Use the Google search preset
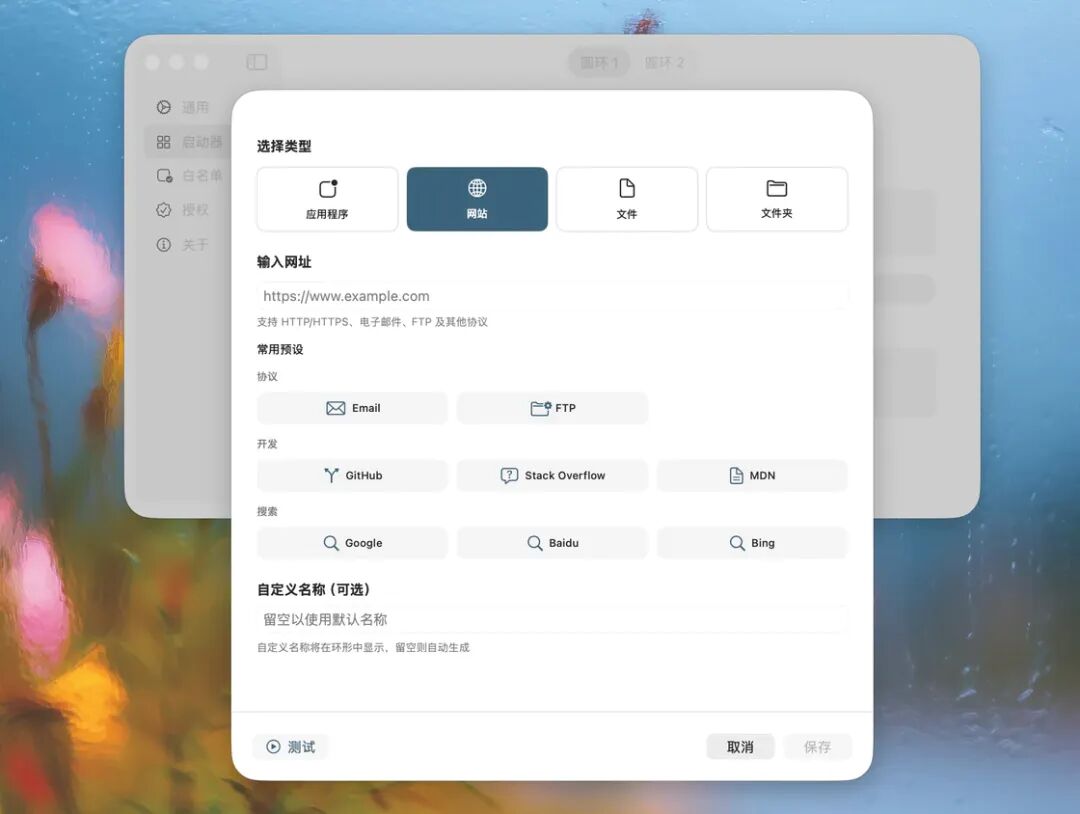This screenshot has width=1080, height=814. coord(353,543)
